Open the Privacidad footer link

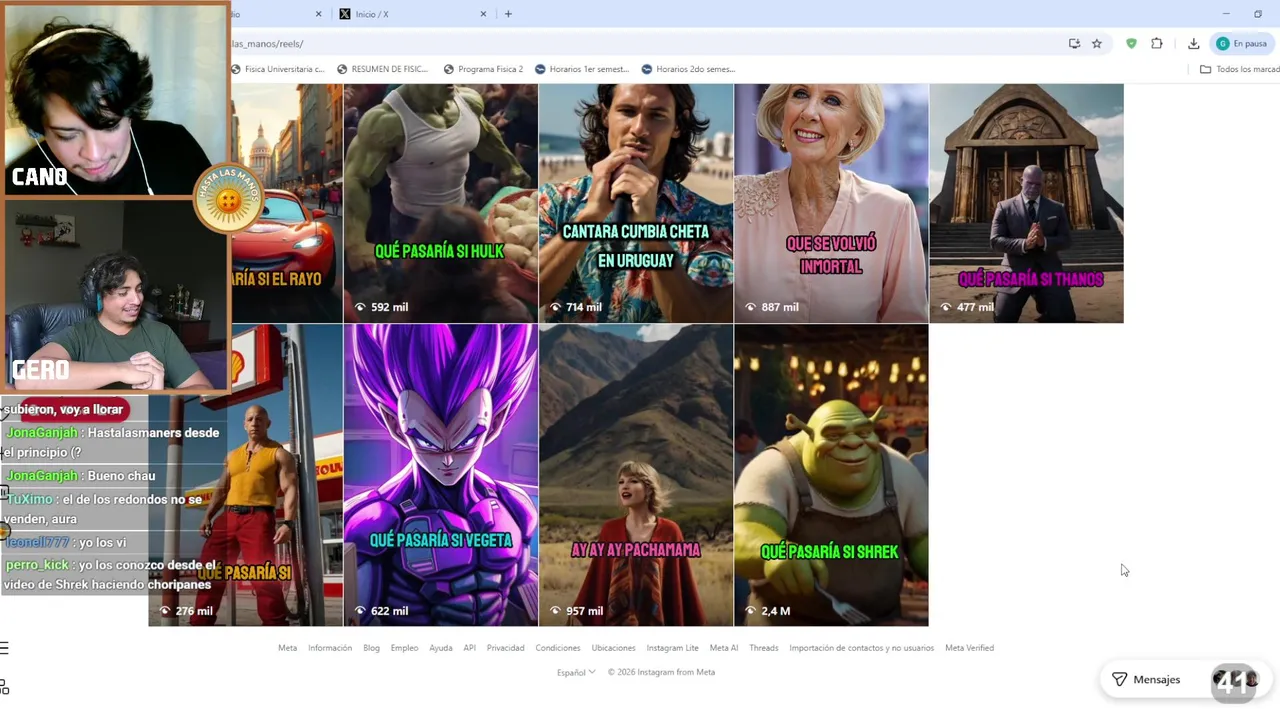click(505, 648)
